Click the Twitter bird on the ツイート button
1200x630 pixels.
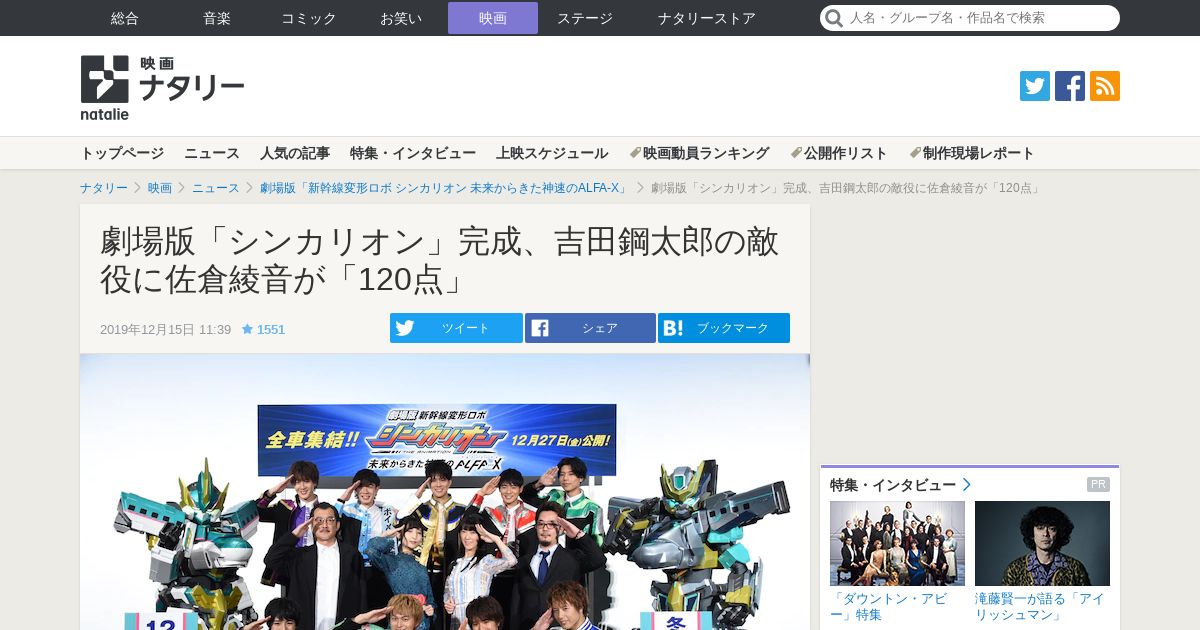404,328
